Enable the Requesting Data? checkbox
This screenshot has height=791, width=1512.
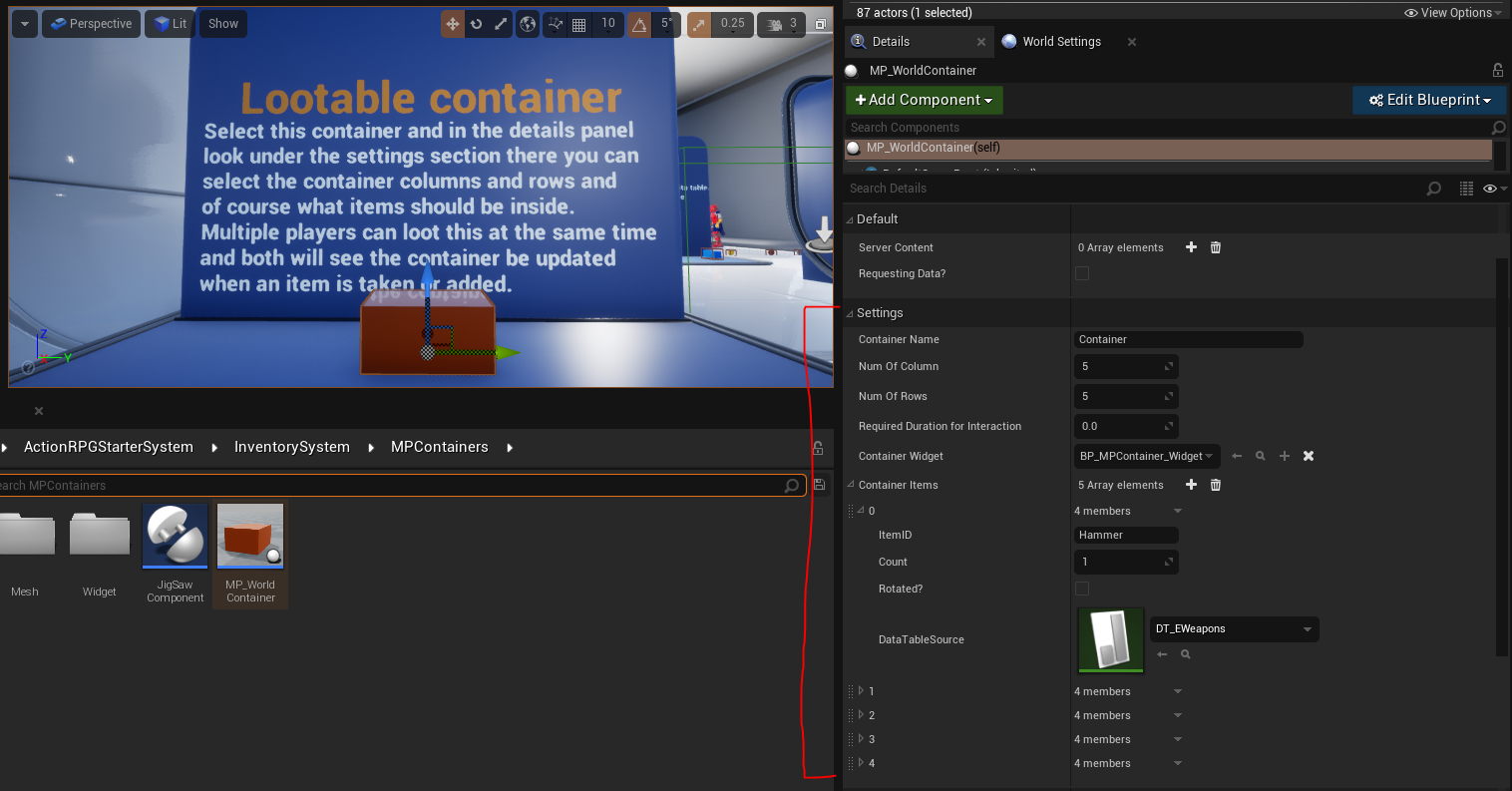click(x=1082, y=273)
